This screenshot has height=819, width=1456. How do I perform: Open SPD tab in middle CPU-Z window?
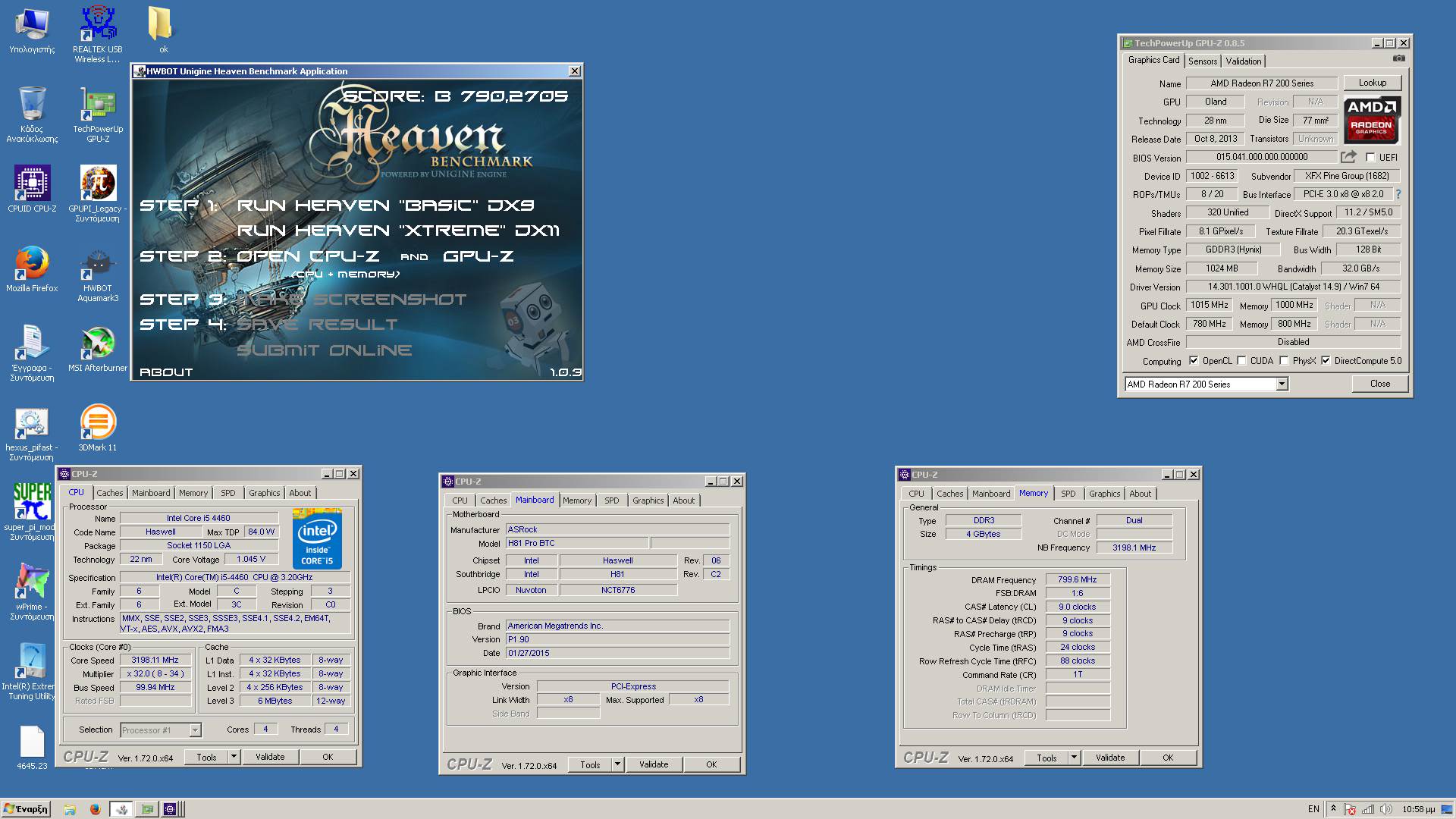tap(612, 500)
